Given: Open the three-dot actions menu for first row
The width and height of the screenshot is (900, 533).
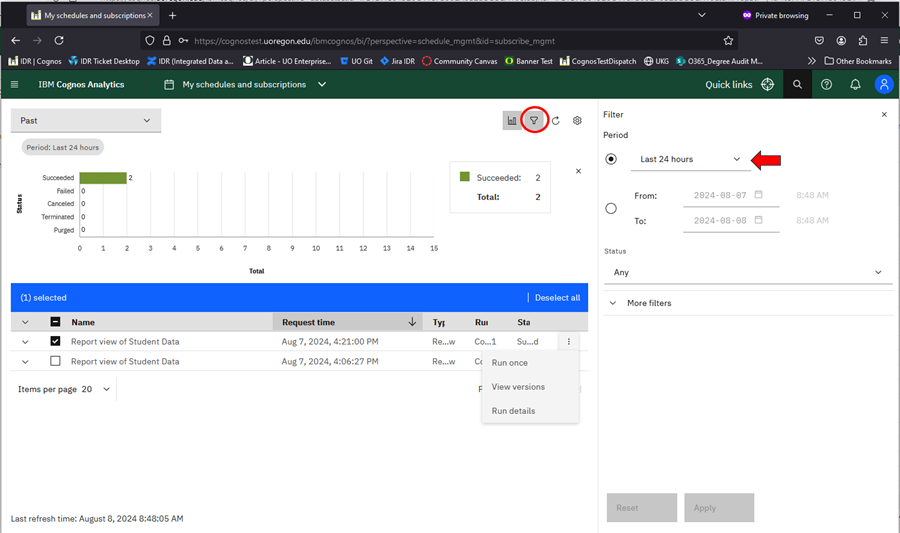Looking at the screenshot, I should coord(569,341).
